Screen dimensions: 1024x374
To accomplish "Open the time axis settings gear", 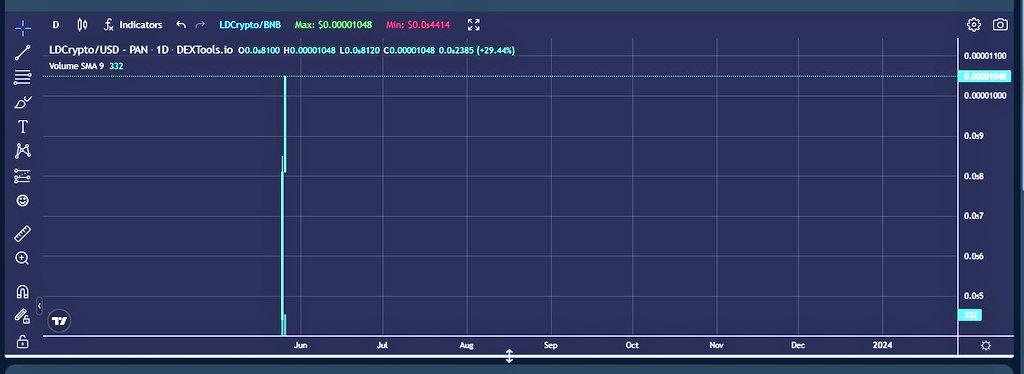I will coord(986,345).
